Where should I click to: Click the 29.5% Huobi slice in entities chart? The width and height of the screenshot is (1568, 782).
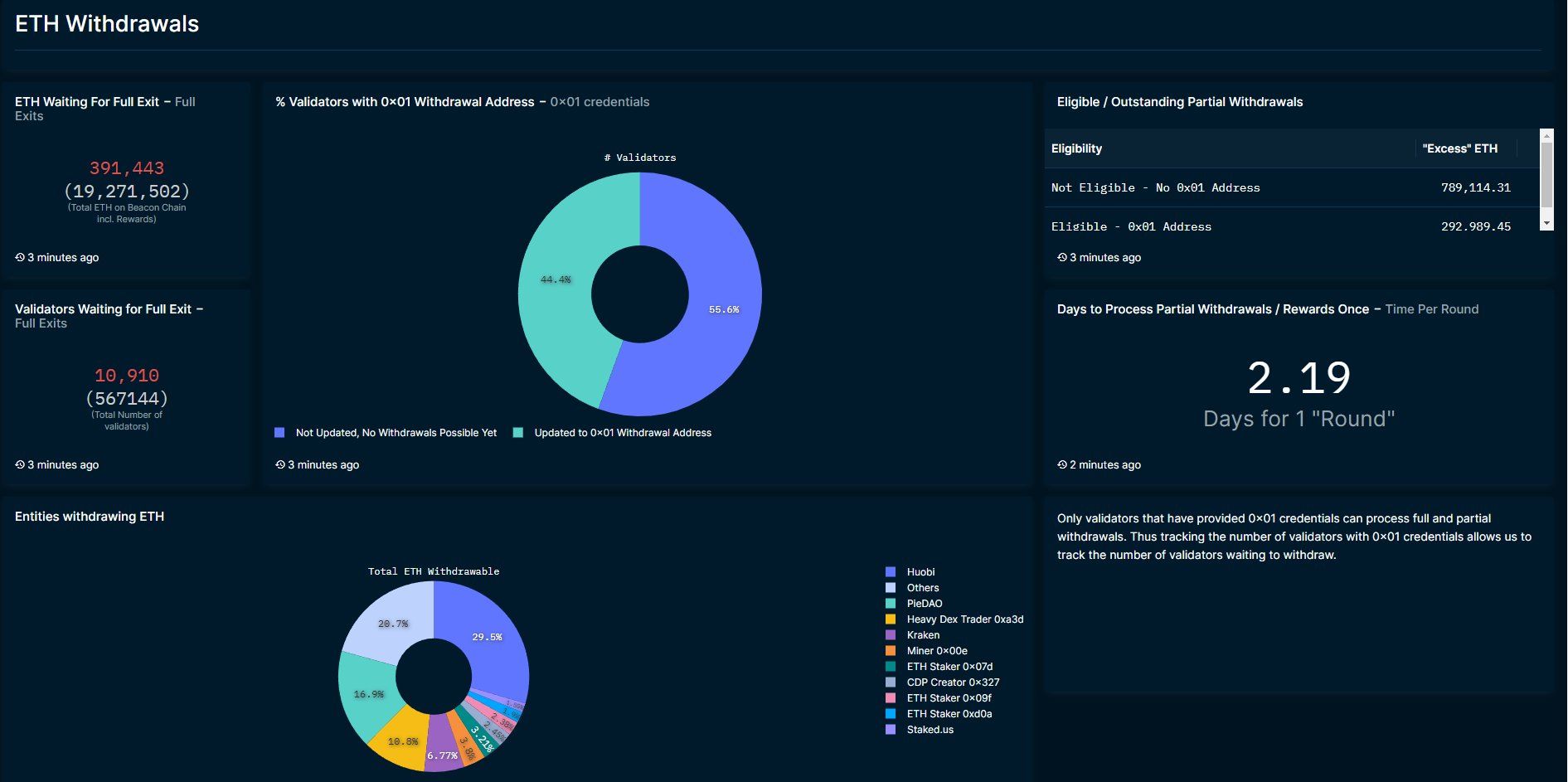(x=487, y=637)
